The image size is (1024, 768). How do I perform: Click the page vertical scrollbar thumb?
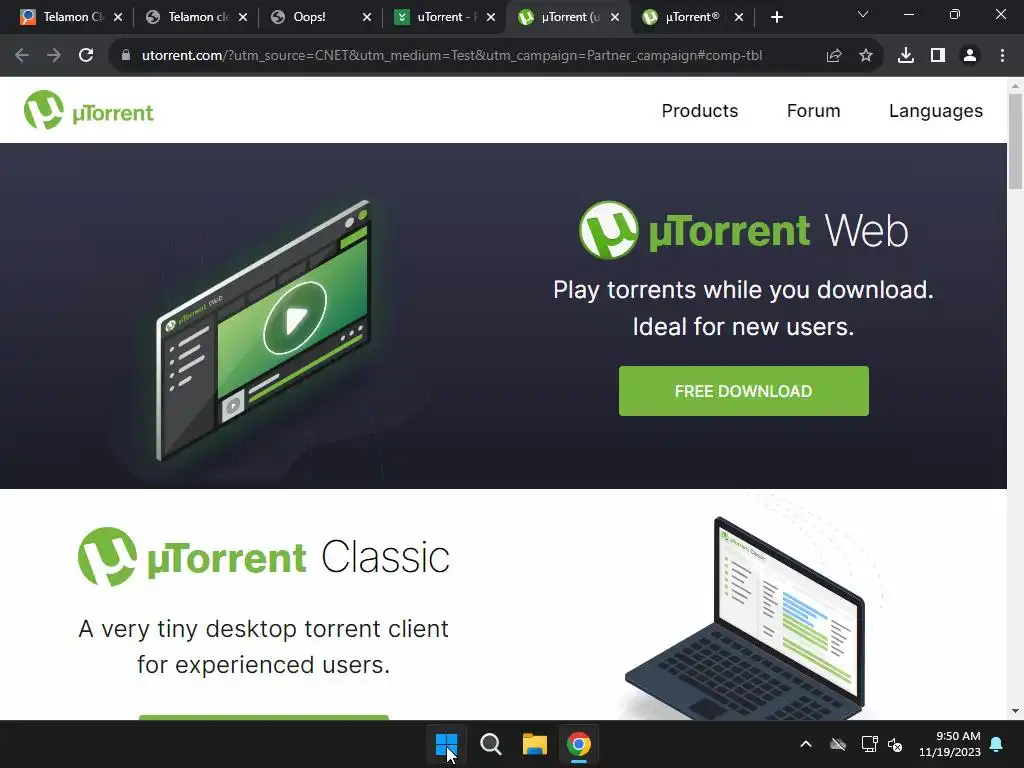(x=1015, y=140)
